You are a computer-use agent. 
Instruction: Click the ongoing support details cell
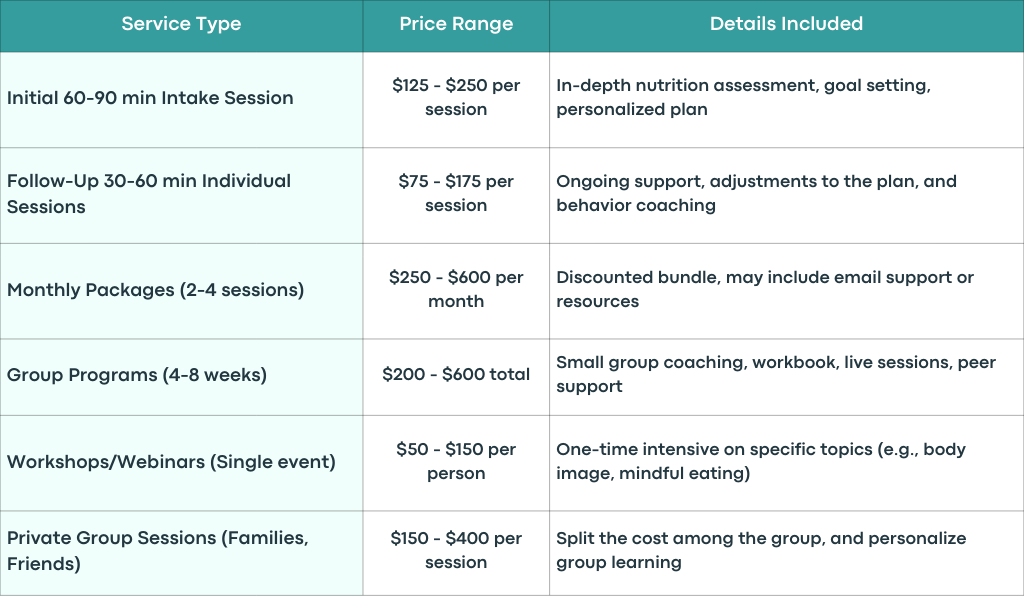pyautogui.click(x=786, y=195)
